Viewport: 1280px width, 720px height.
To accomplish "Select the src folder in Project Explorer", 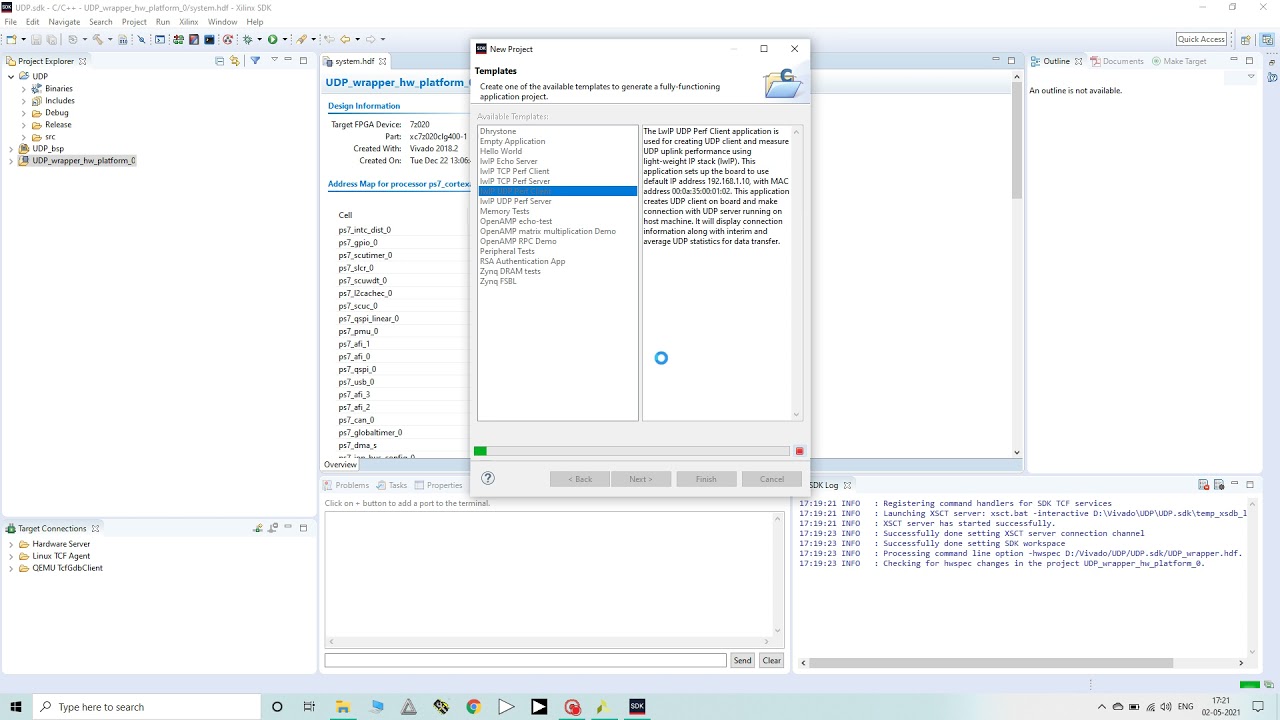I will (x=50, y=136).
